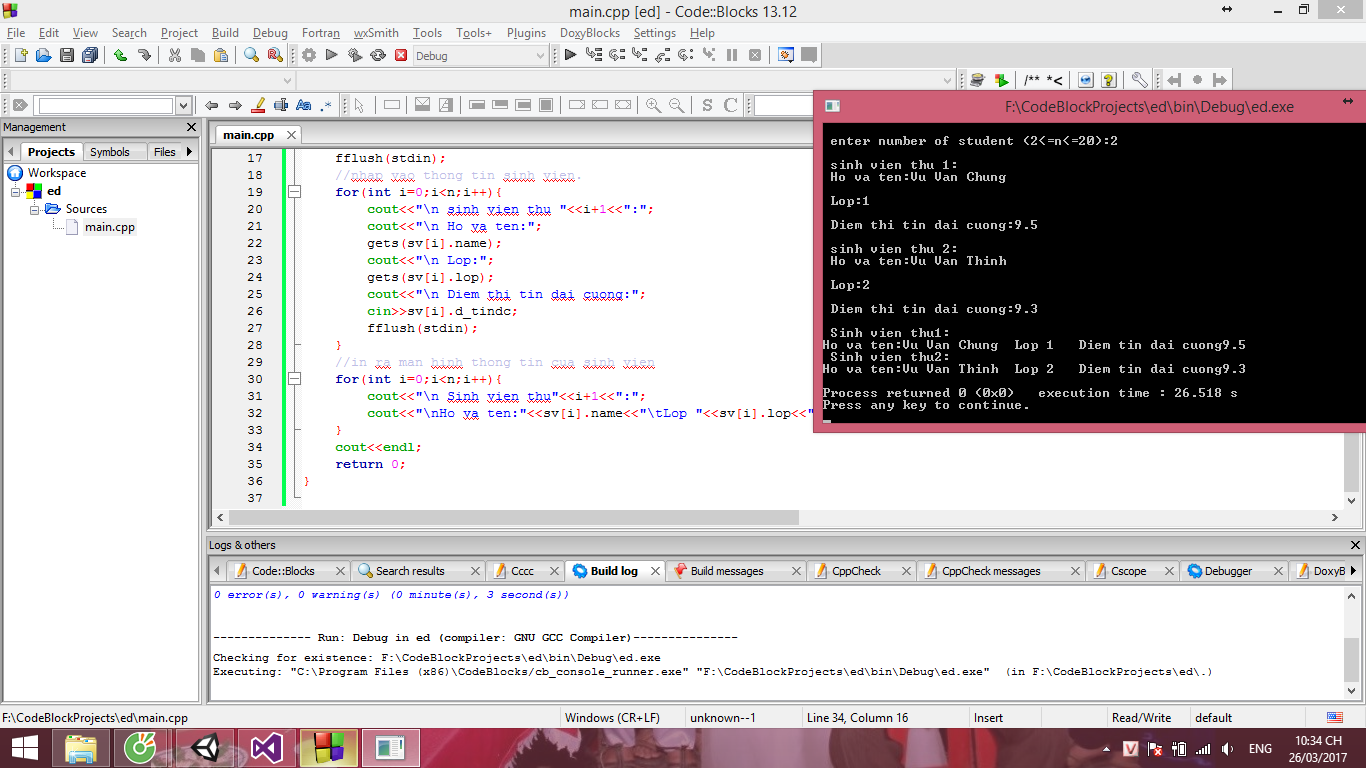This screenshot has height=768, width=1366.
Task: Click the Cut scissors icon
Action: tap(175, 56)
